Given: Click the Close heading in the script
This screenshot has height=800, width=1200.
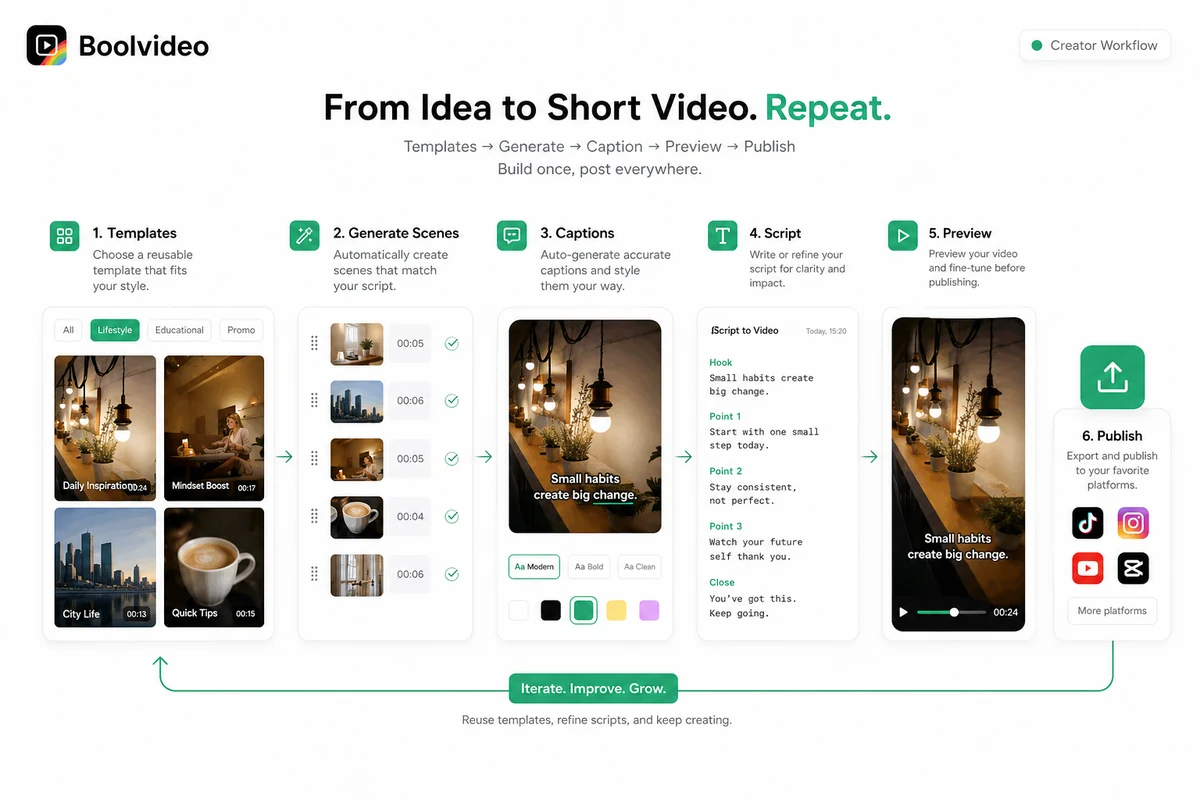Looking at the screenshot, I should [722, 582].
